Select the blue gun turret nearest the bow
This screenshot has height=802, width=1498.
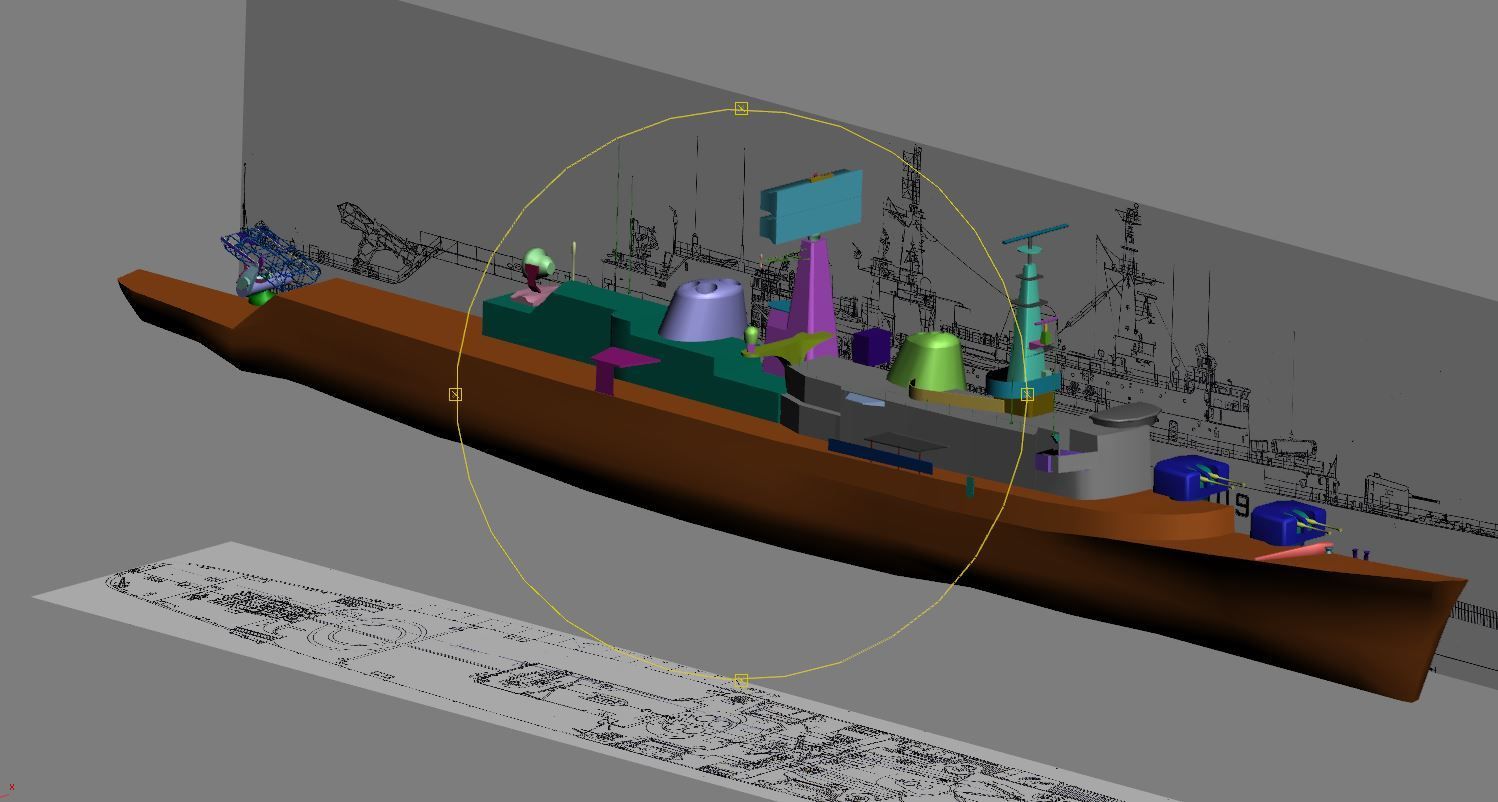point(1289,524)
